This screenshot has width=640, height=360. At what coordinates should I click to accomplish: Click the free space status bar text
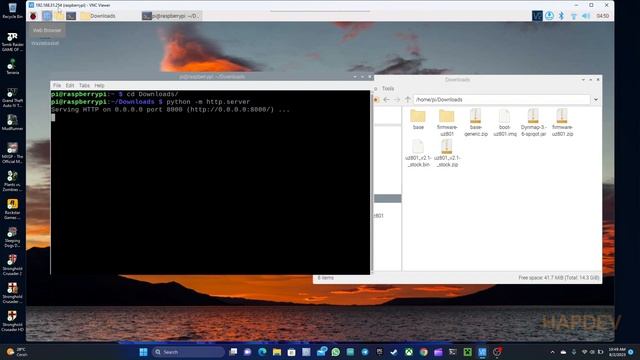pos(558,278)
